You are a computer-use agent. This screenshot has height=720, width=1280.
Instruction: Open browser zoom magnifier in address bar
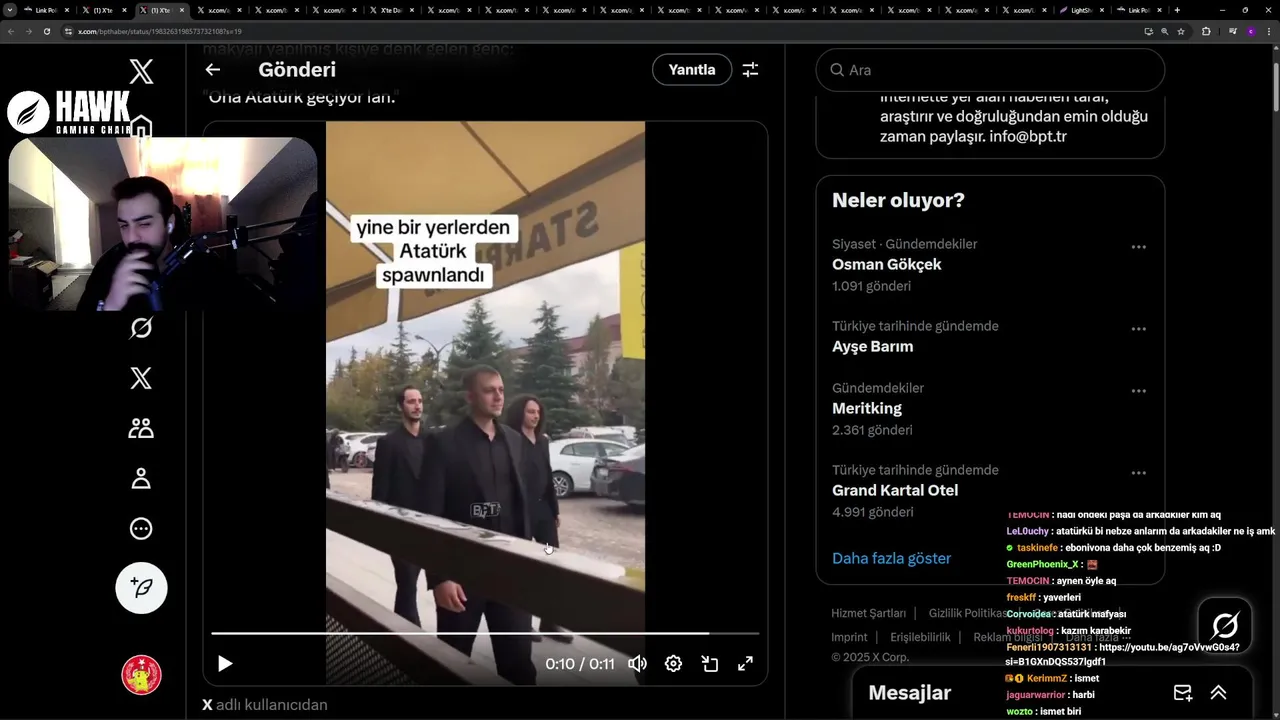pos(1164,31)
